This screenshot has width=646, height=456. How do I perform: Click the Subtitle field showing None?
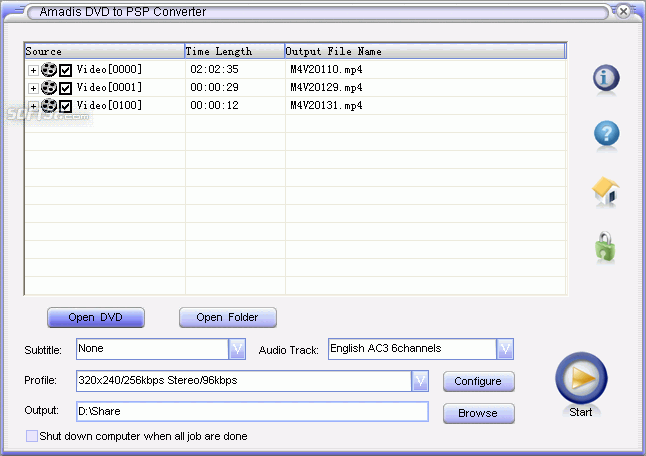pos(152,349)
